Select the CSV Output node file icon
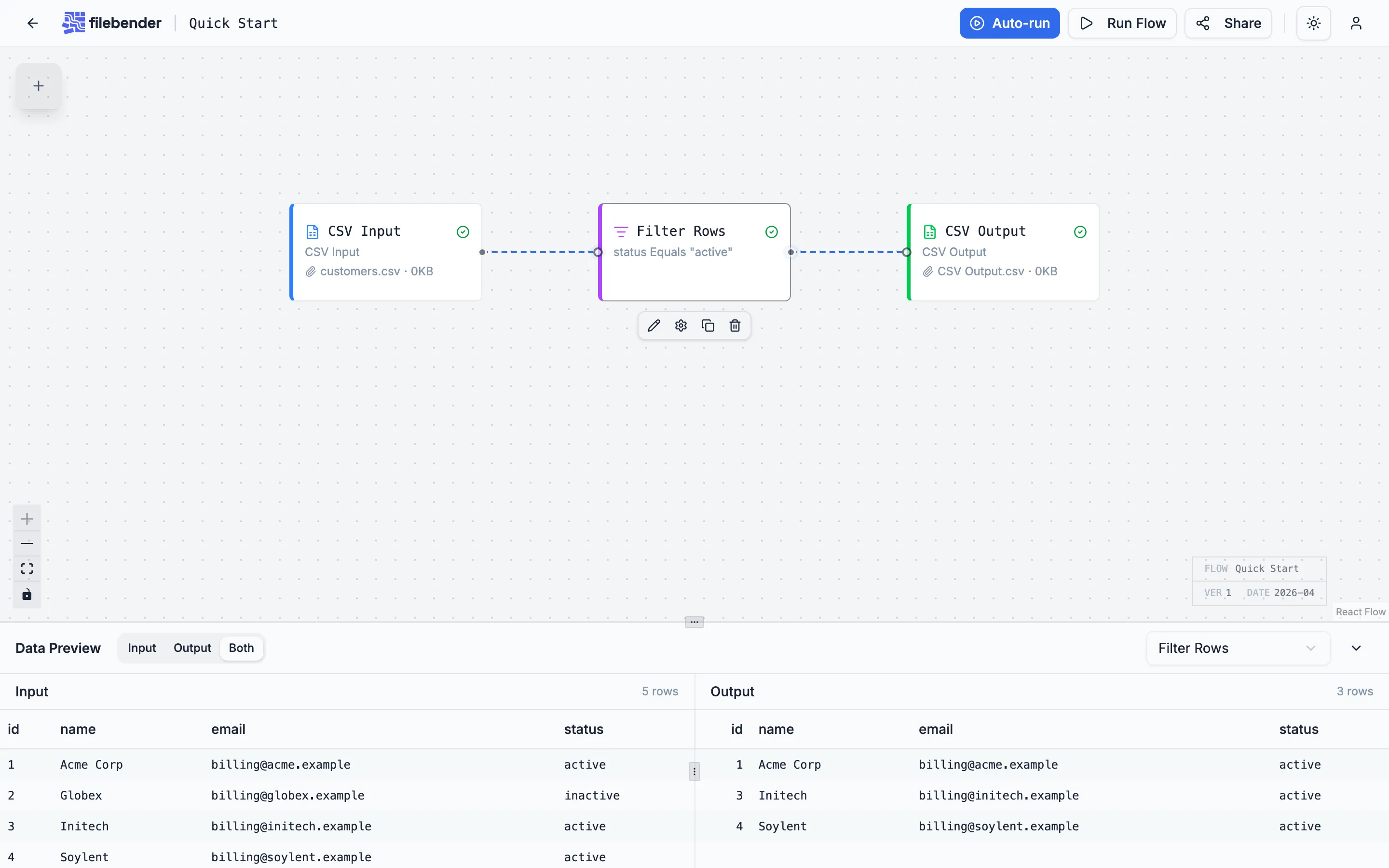This screenshot has width=1389, height=868. 930,231
